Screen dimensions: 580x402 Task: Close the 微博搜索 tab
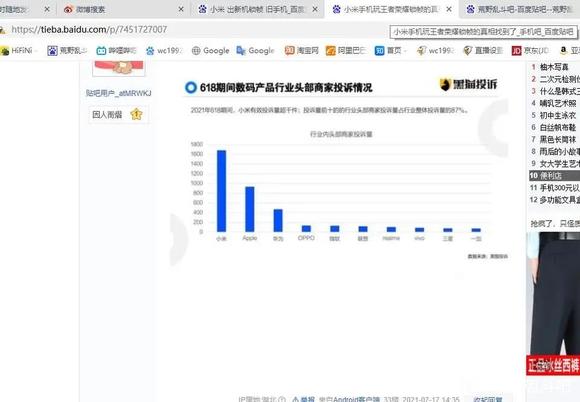(x=181, y=9)
